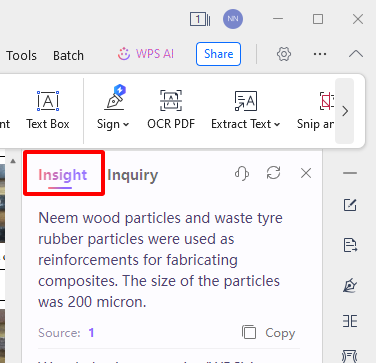Click the refresh icon in AI panel
Viewport: 376px width, 363px height.
273,173
